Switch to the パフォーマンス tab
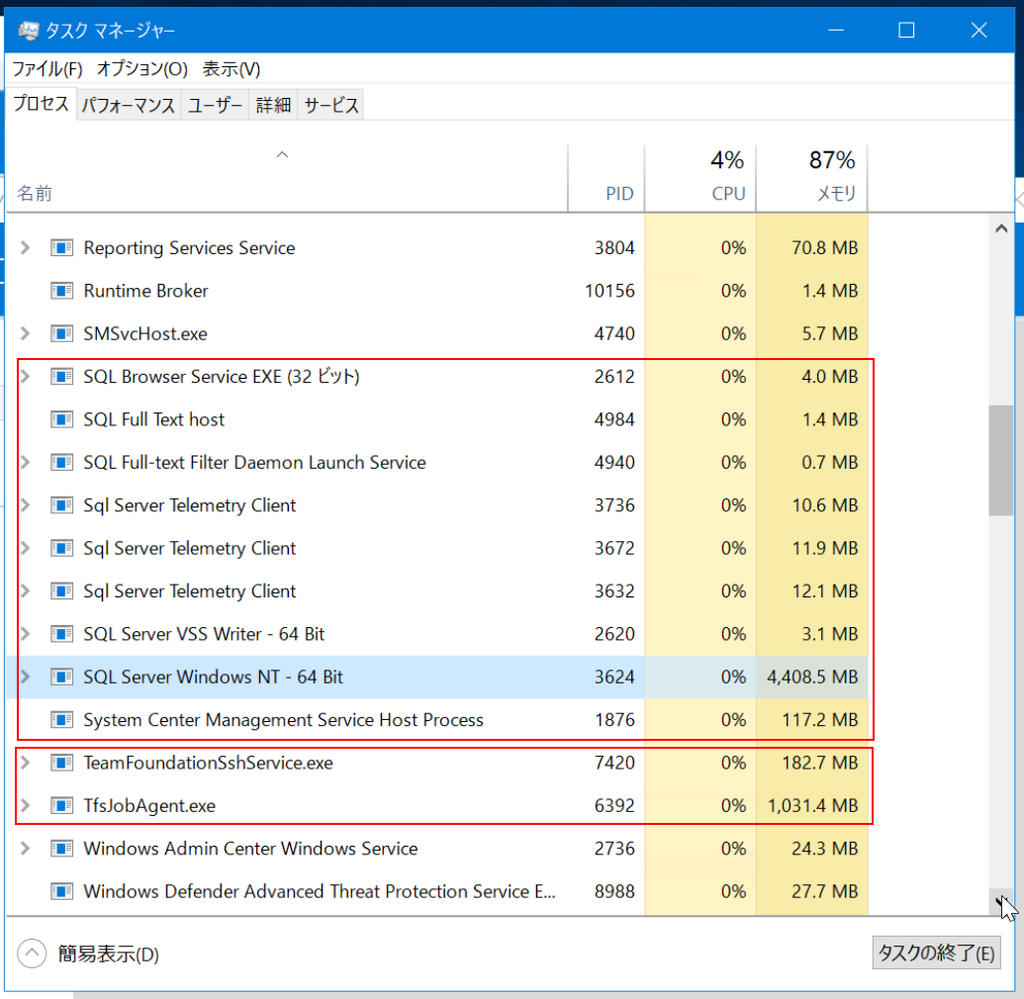The image size is (1024, 999). click(x=129, y=105)
